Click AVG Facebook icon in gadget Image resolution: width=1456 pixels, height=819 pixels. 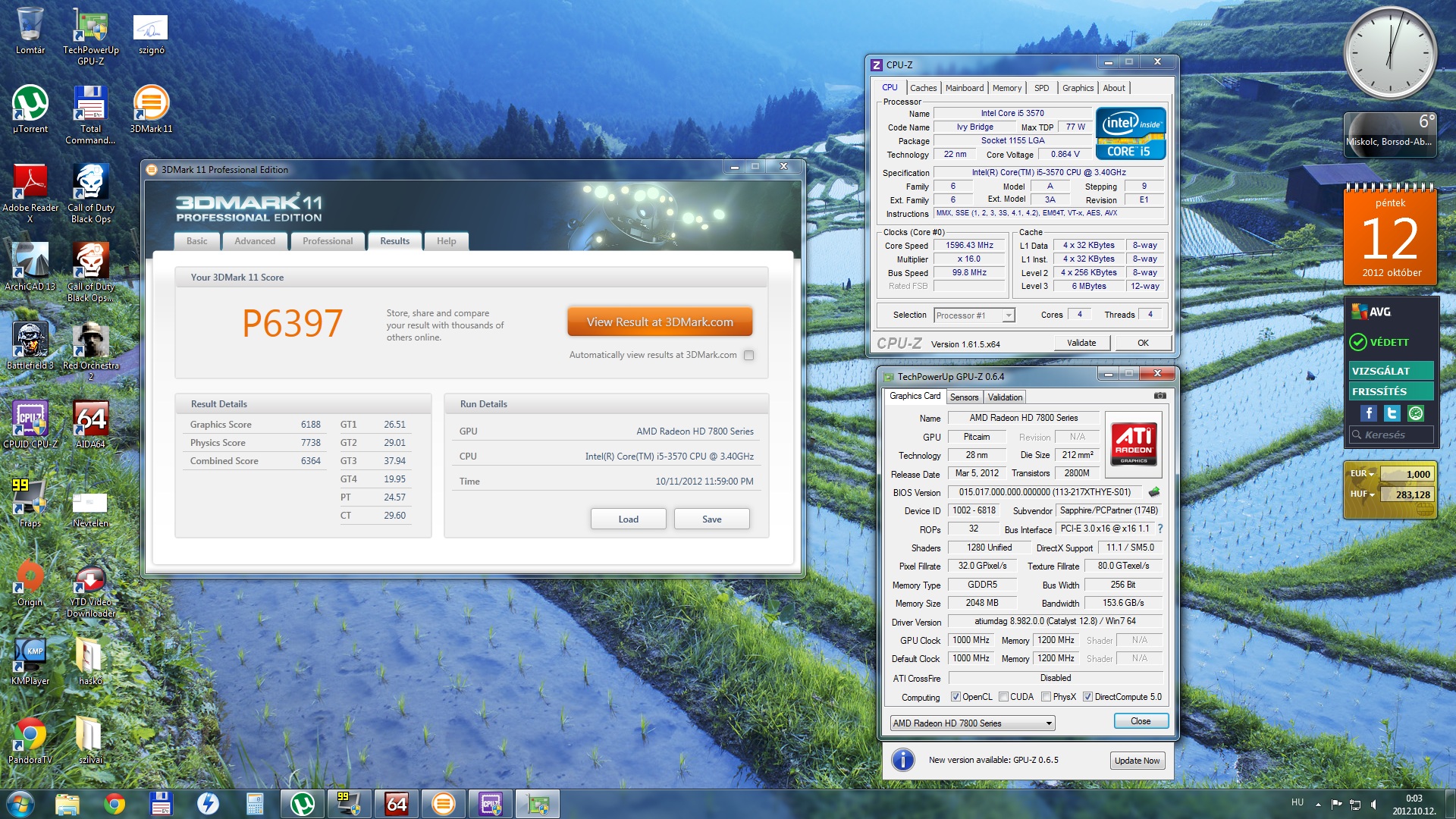(1368, 413)
